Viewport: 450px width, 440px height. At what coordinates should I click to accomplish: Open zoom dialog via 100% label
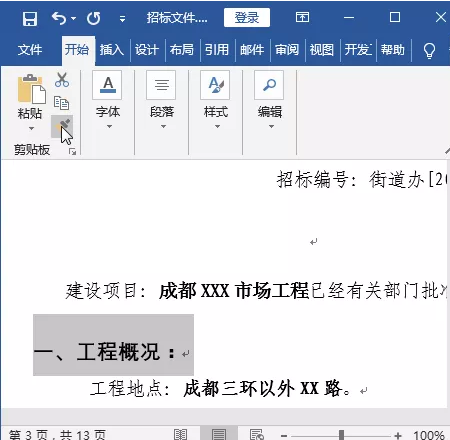(429, 435)
